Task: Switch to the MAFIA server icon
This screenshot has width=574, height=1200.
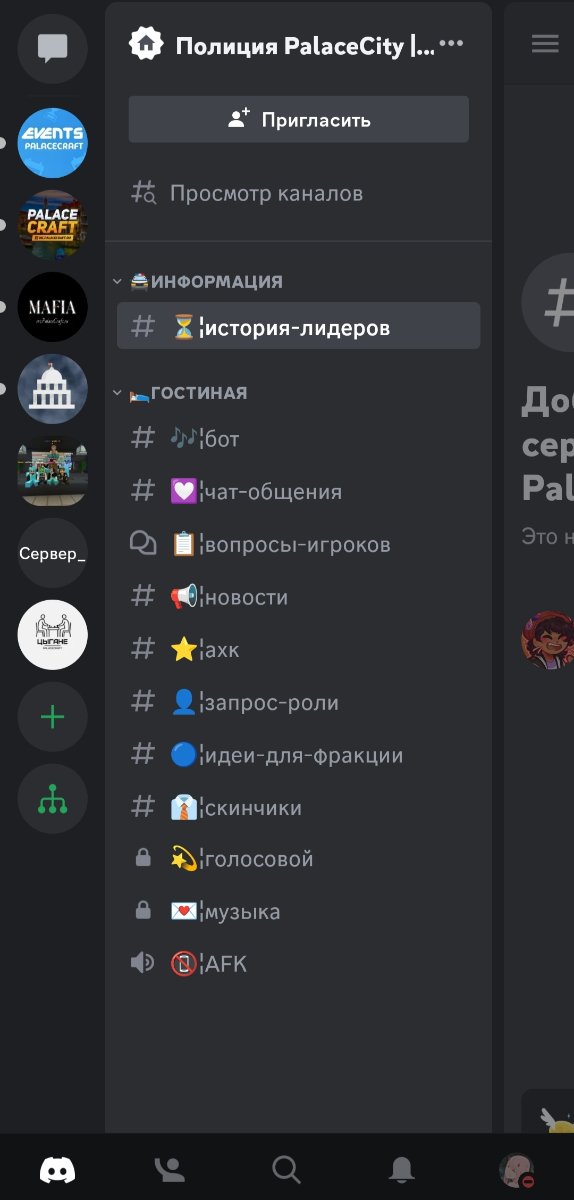Action: 52,307
